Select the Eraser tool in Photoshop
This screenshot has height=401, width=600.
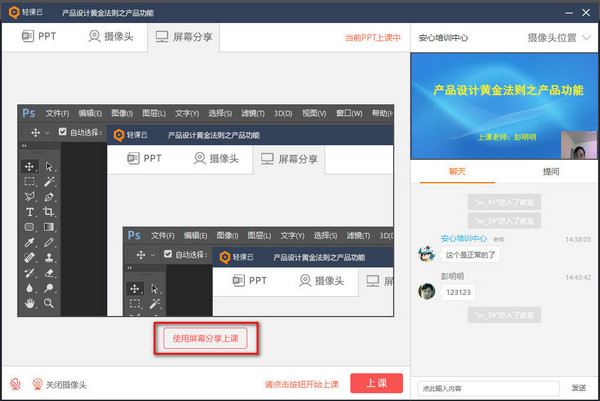(49, 273)
